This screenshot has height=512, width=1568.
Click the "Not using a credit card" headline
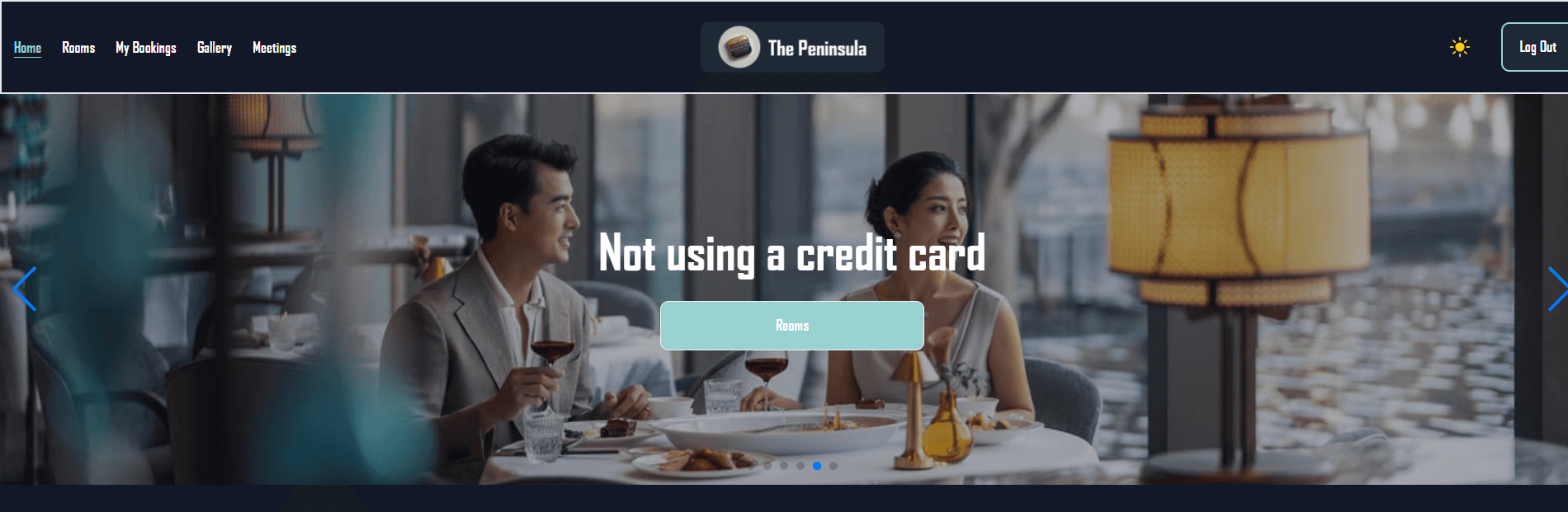point(792,253)
